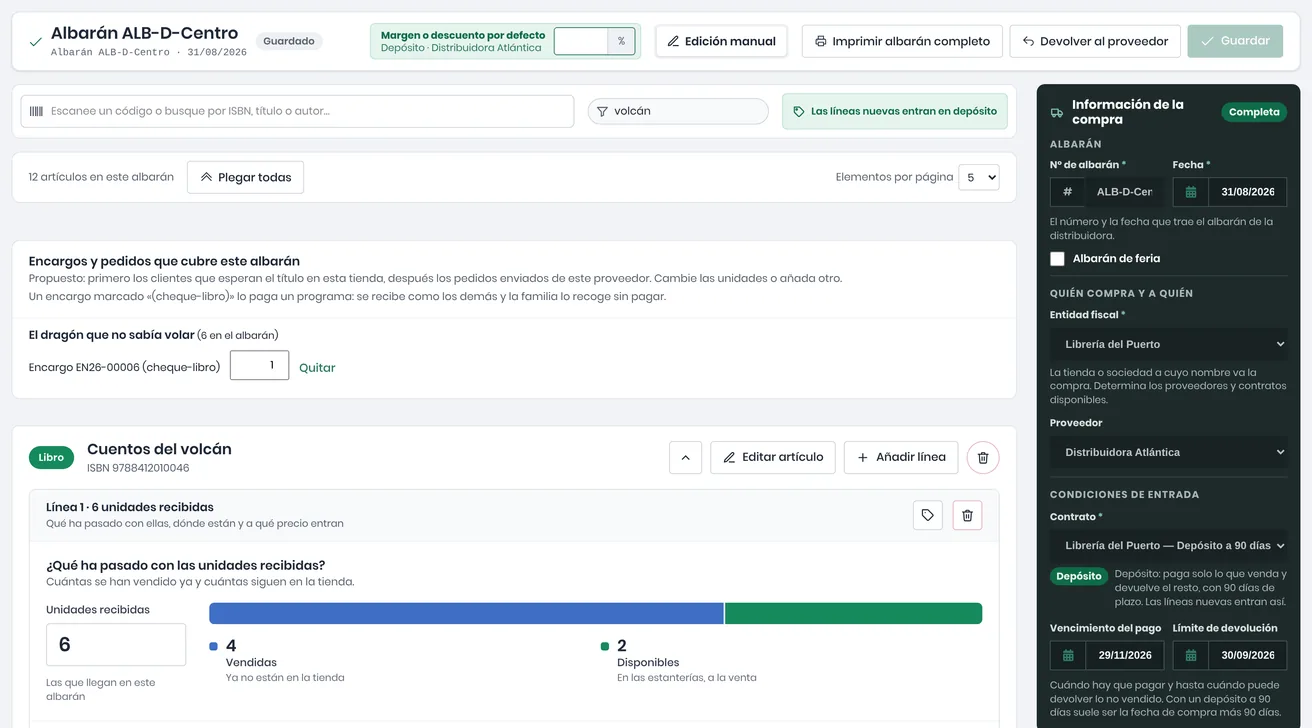Click Devolver al proveedor

point(1095,41)
